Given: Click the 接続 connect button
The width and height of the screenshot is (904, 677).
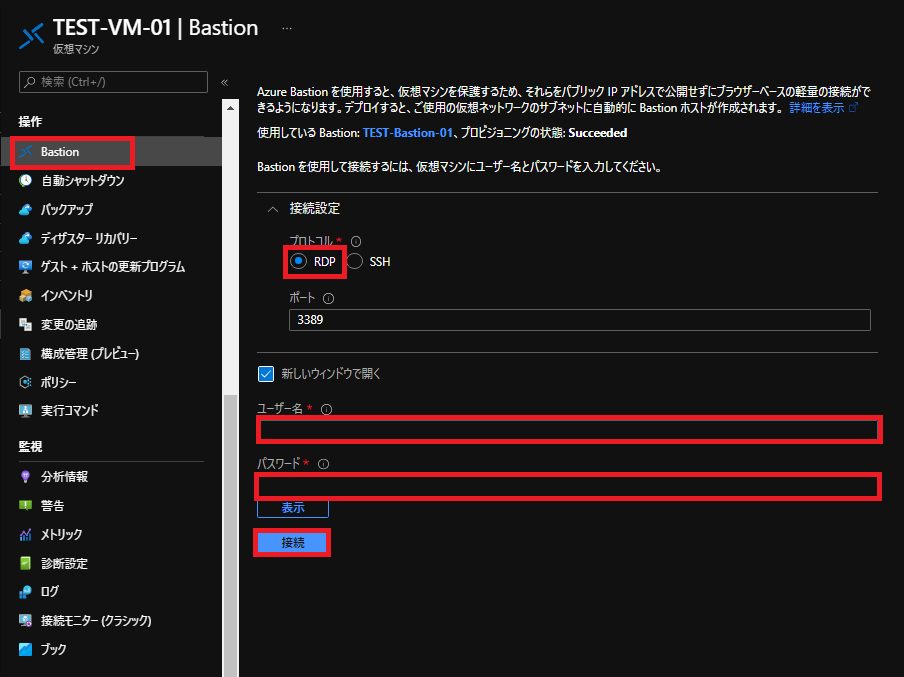Looking at the screenshot, I should (x=292, y=543).
